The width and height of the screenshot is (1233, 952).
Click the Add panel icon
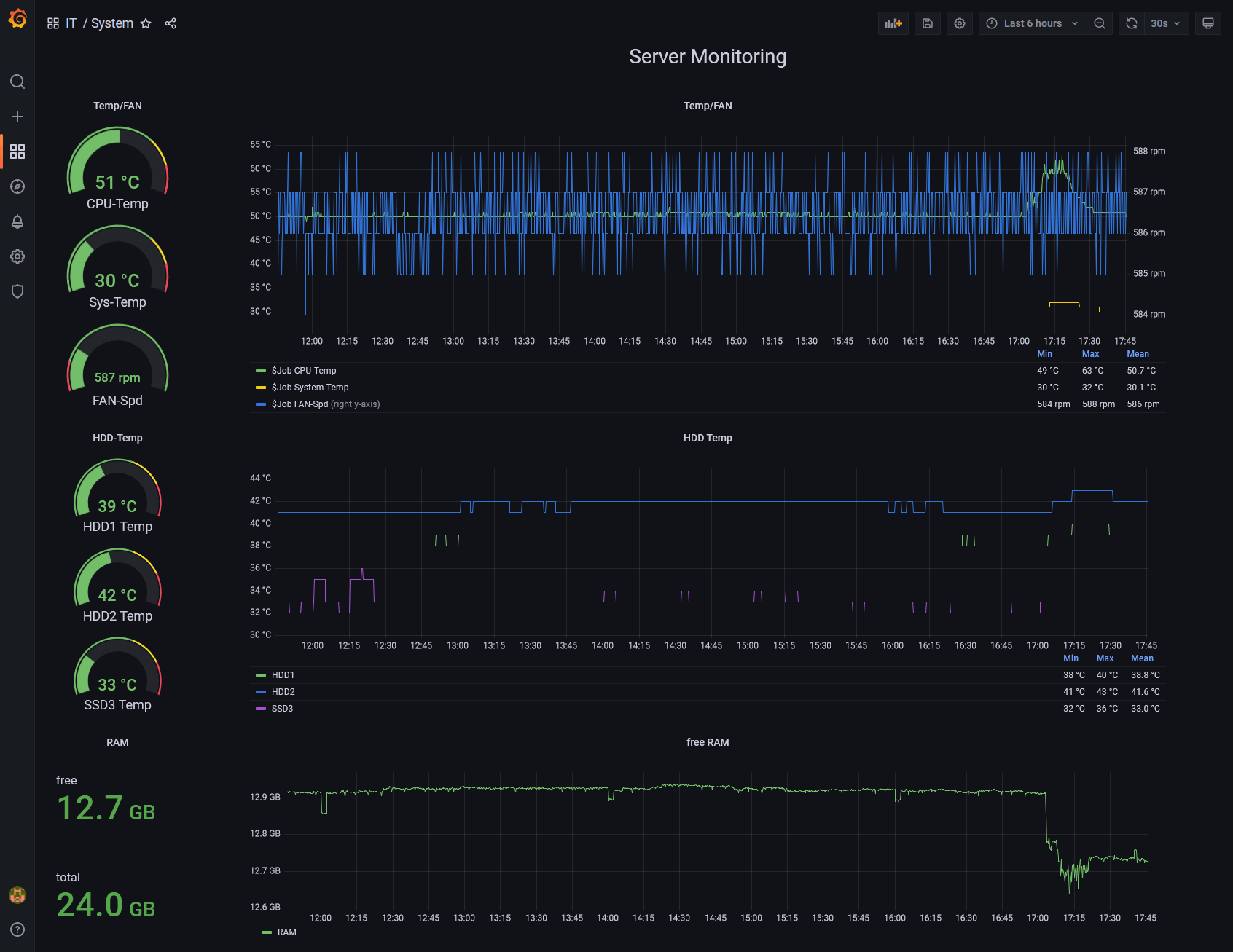(893, 23)
